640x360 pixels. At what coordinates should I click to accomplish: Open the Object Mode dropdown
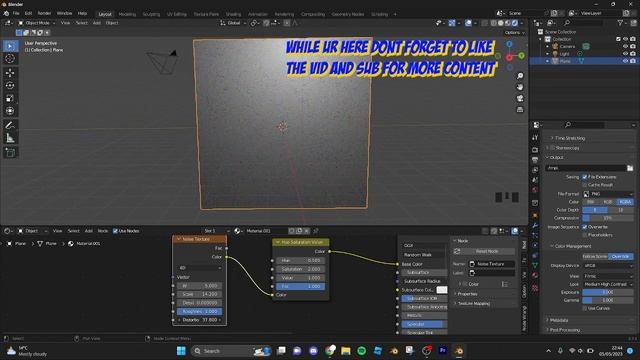tap(37, 23)
